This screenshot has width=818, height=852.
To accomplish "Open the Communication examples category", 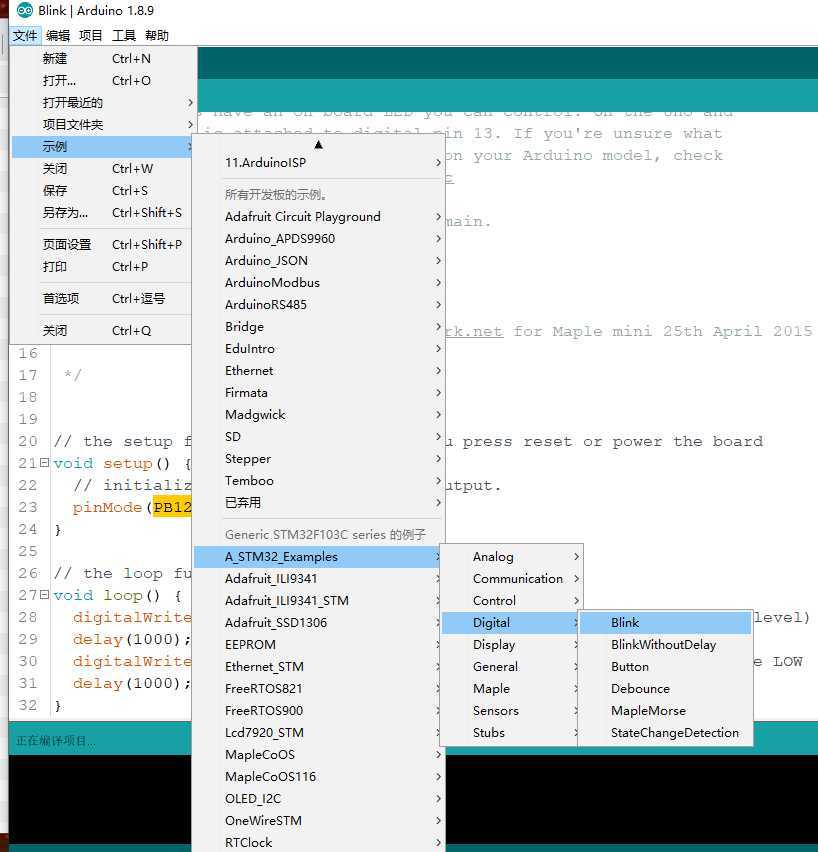I will click(511, 579).
